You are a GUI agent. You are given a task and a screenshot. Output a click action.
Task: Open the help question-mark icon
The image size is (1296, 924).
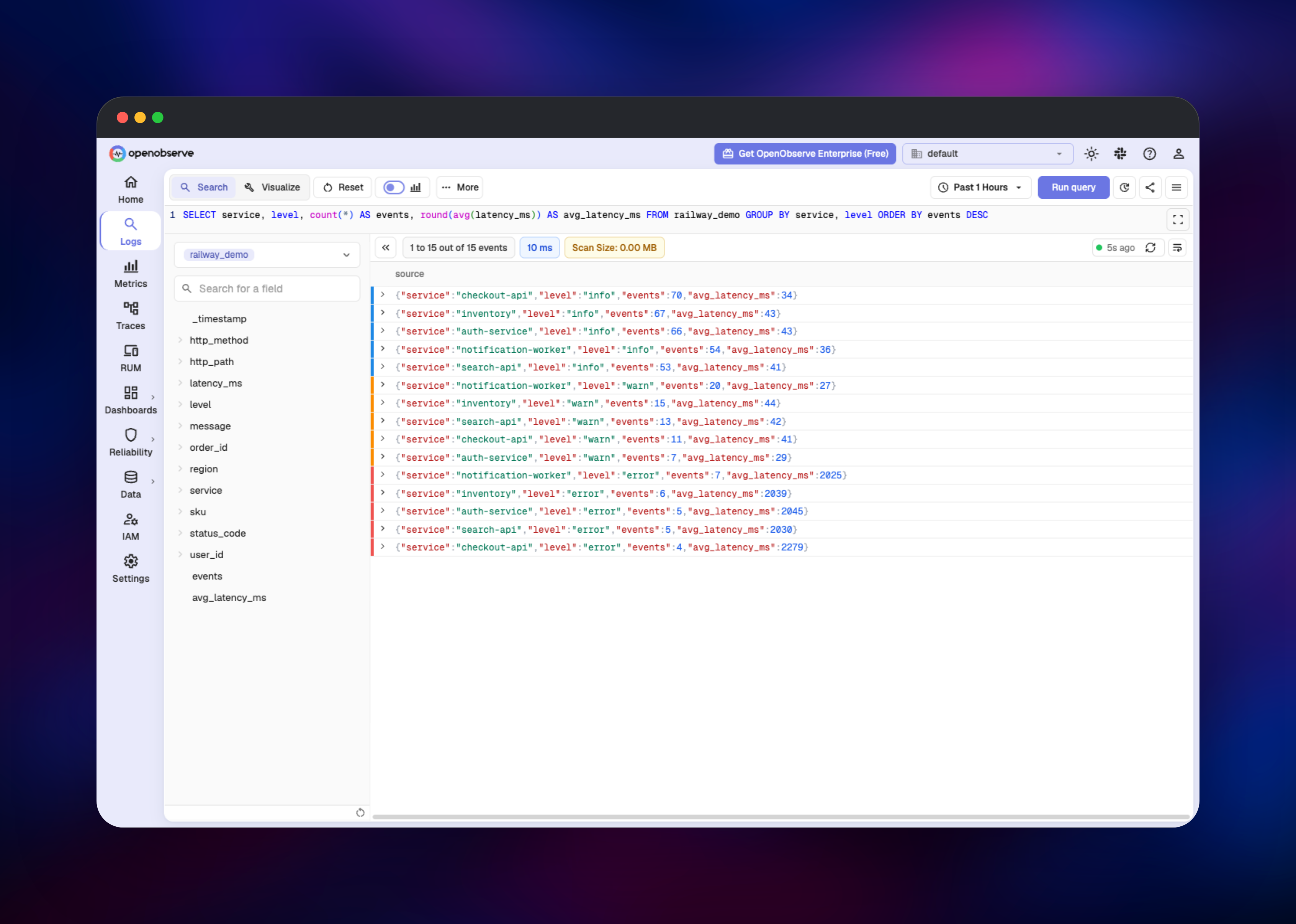tap(1149, 154)
